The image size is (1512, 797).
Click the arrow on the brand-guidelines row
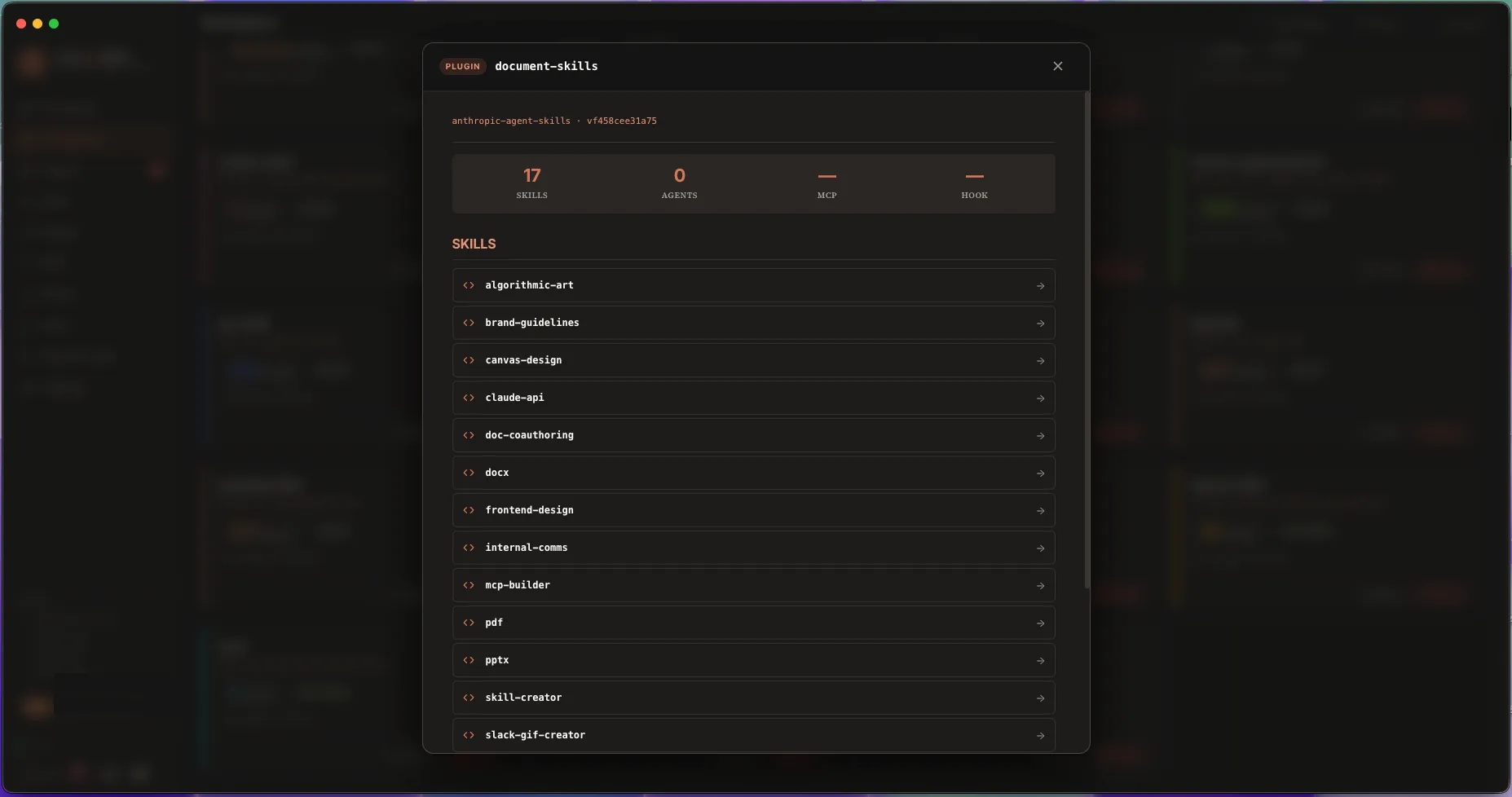coord(1040,324)
